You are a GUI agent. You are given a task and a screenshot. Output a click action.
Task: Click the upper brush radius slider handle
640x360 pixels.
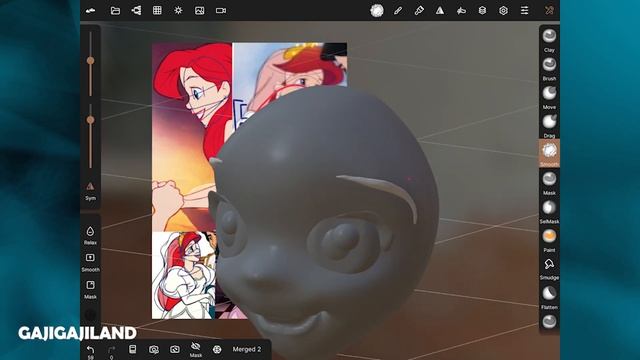[x=91, y=61]
